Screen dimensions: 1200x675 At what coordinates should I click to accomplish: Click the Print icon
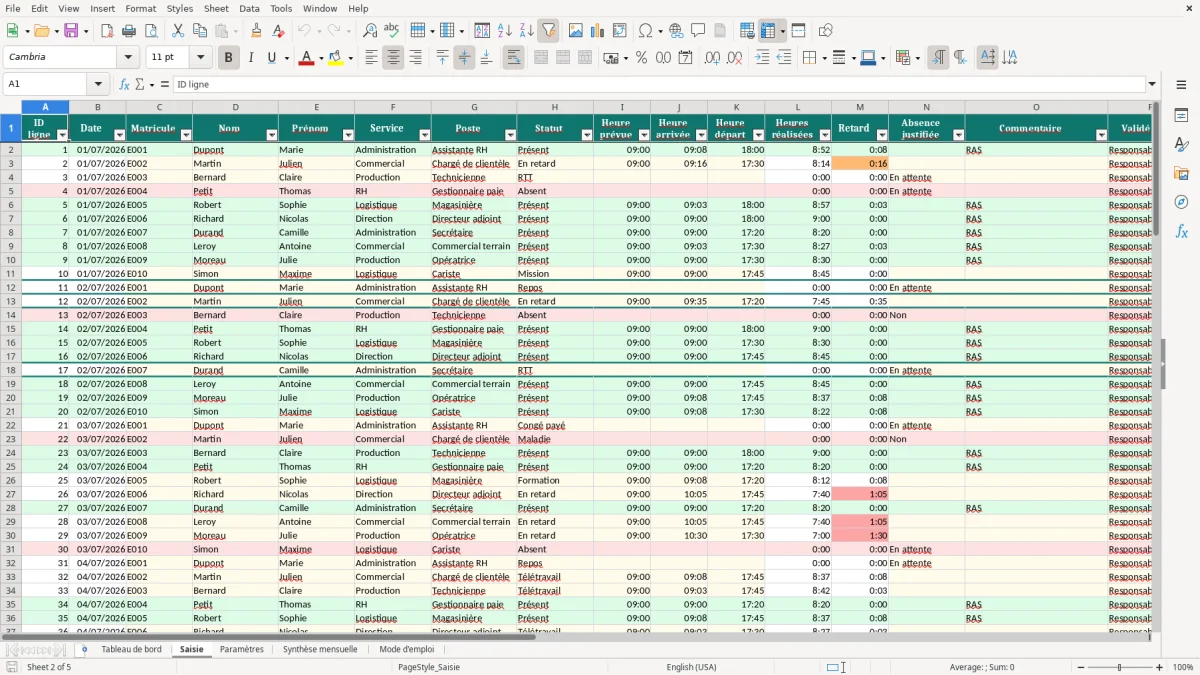coord(129,31)
